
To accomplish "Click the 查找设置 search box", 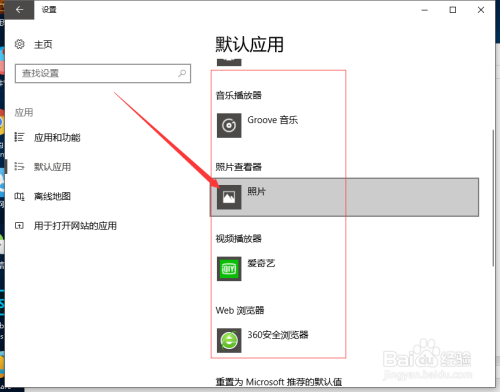I will pos(103,73).
